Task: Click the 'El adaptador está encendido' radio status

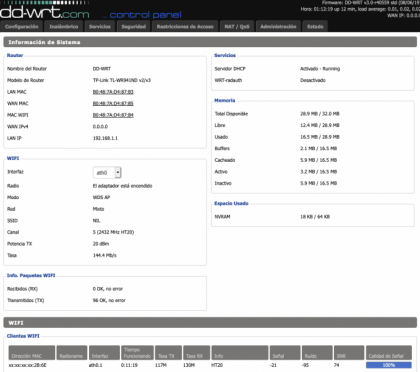Action: tap(122, 186)
